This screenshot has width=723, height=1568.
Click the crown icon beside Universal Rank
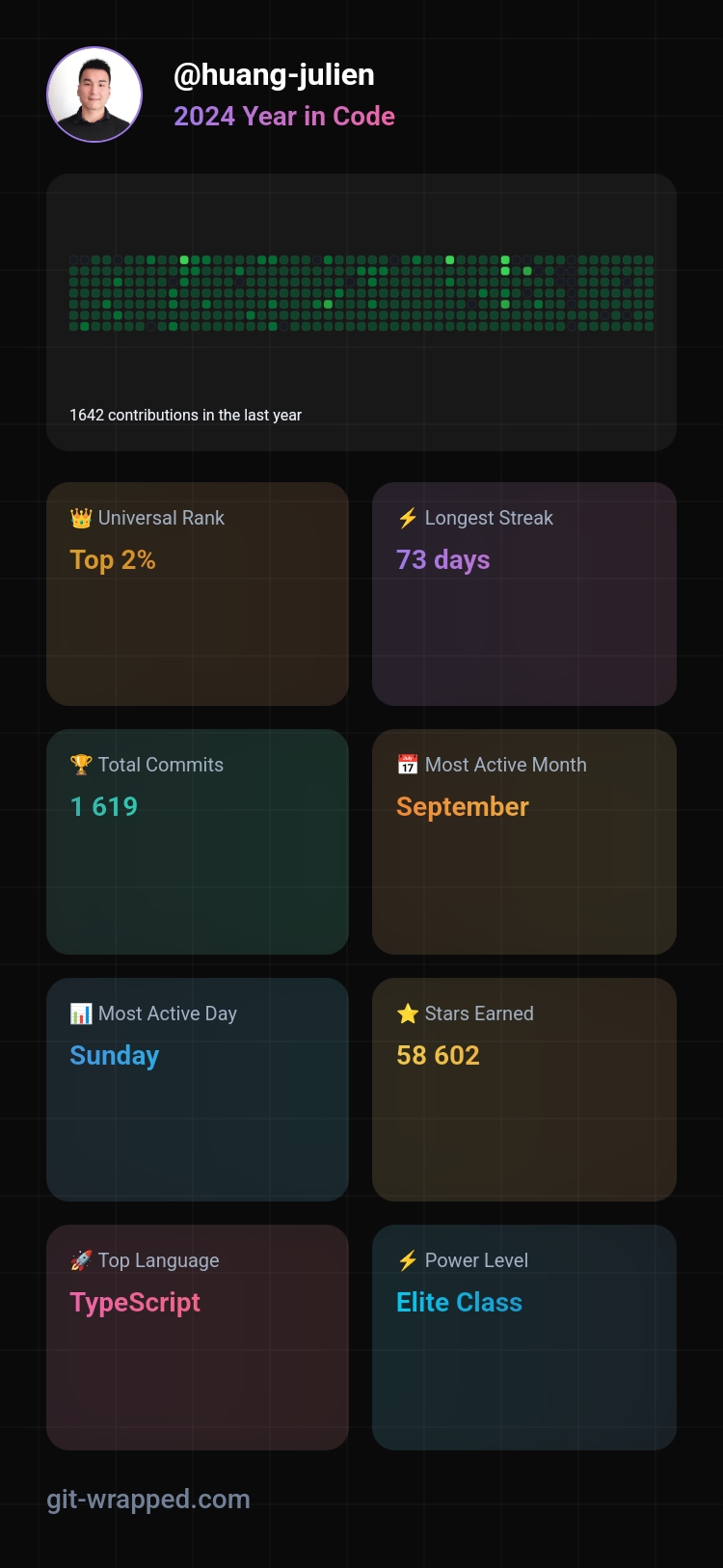tap(81, 519)
